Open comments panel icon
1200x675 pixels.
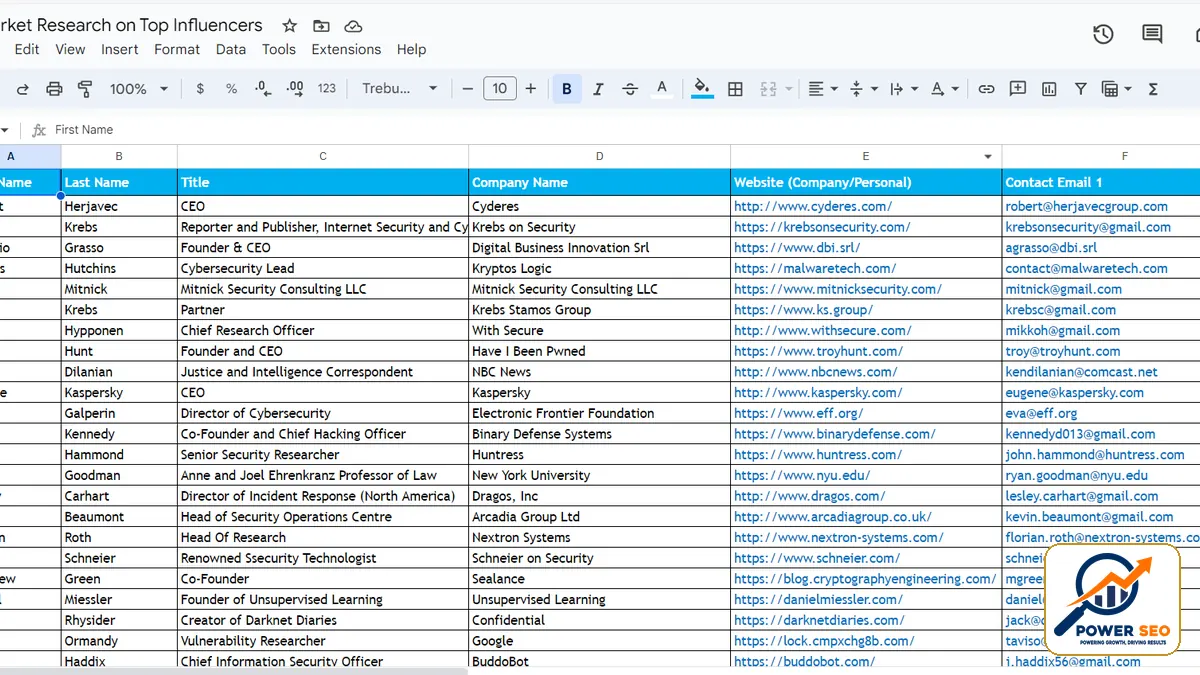1152,34
